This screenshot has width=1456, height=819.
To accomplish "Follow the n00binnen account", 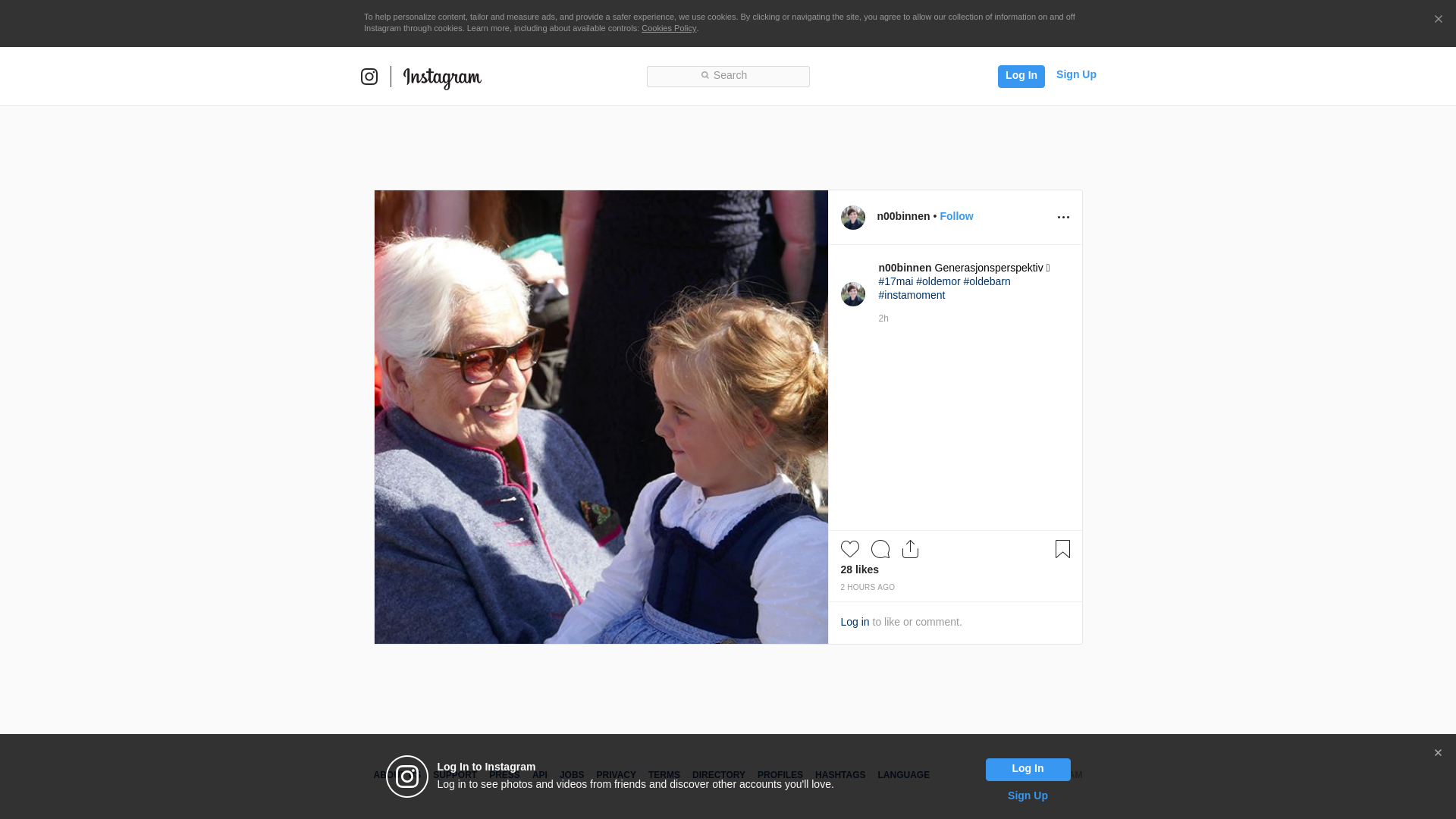I will 956,216.
